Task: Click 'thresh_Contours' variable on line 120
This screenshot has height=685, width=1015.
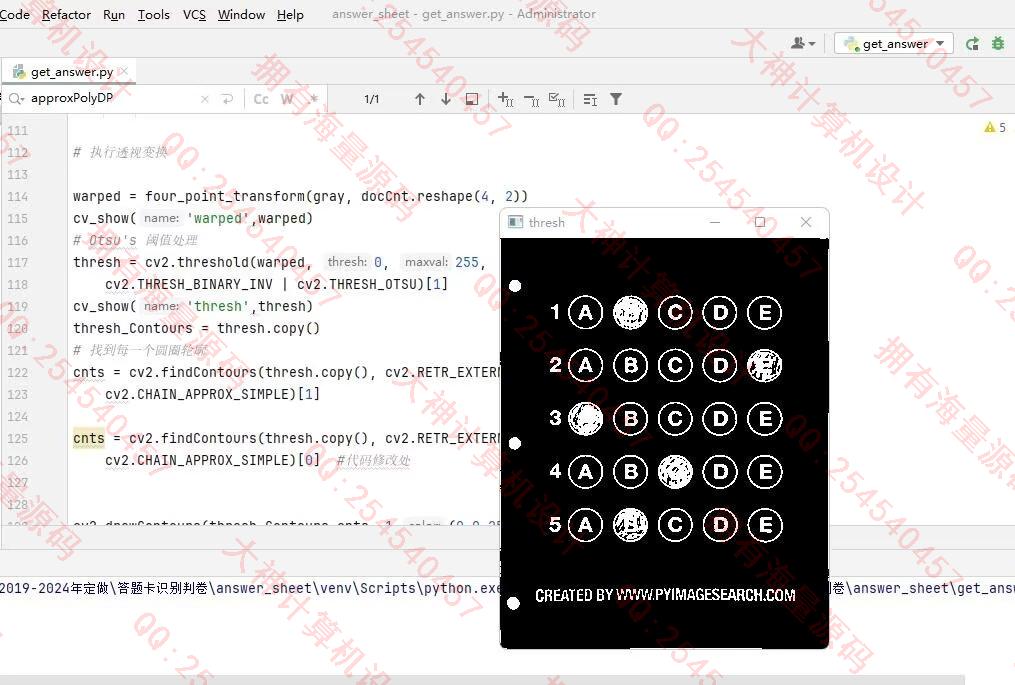Action: (133, 328)
